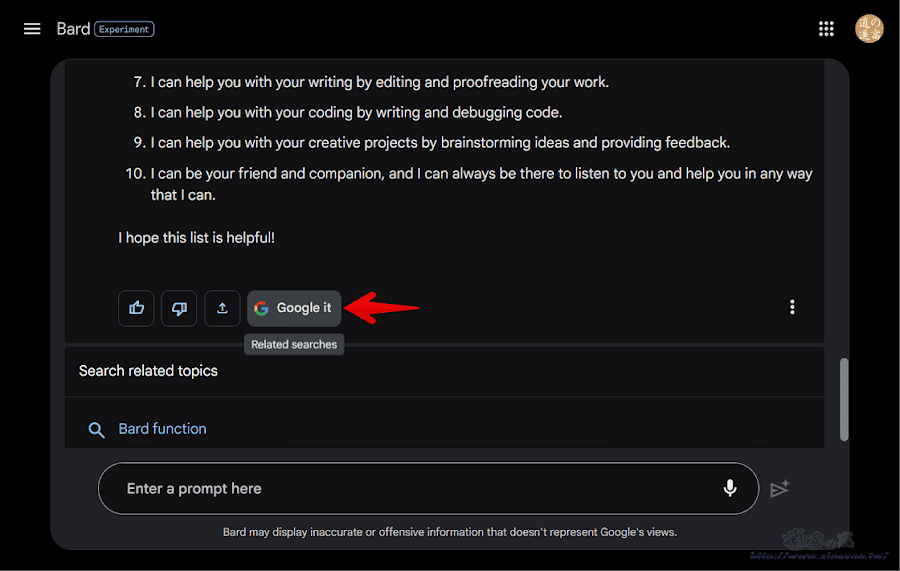Click list item 7 about editing and proofreading
The image size is (900, 571).
point(371,82)
